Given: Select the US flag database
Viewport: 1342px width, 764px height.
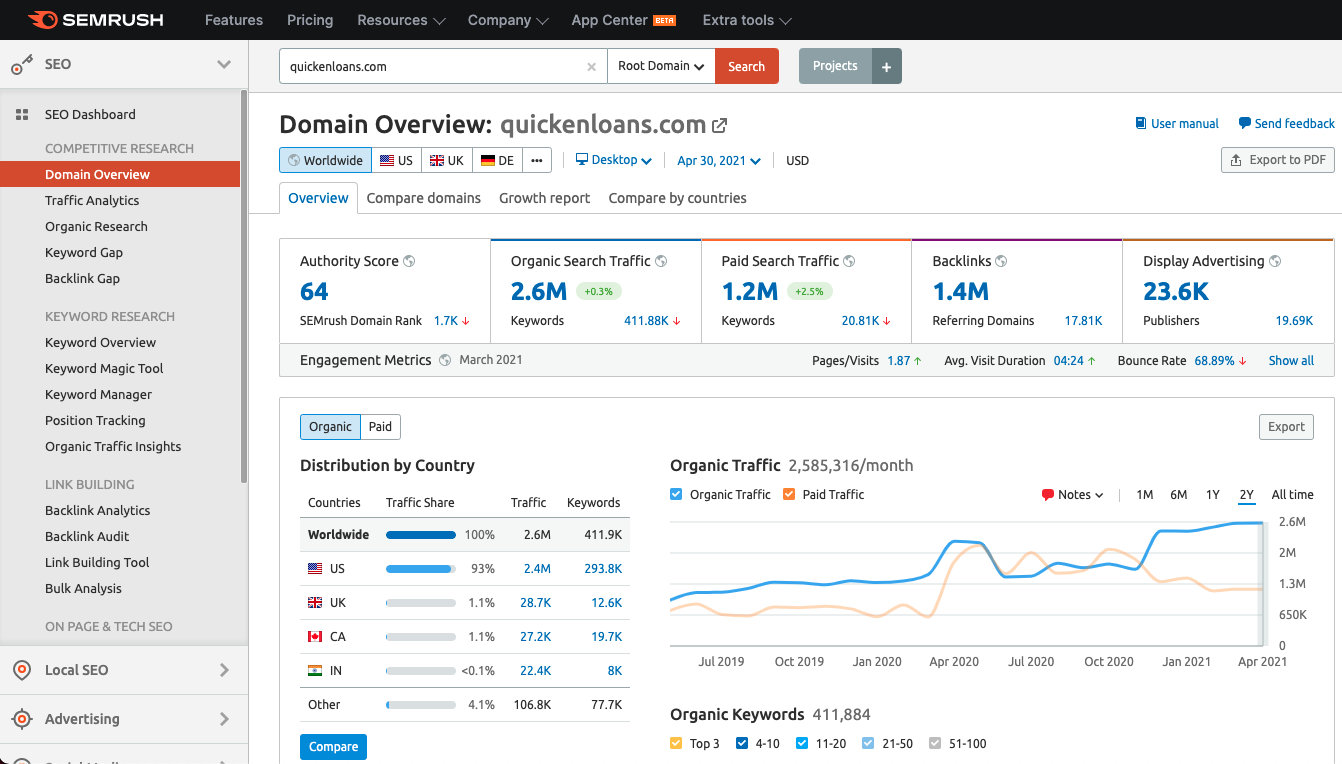Looking at the screenshot, I should (396, 160).
